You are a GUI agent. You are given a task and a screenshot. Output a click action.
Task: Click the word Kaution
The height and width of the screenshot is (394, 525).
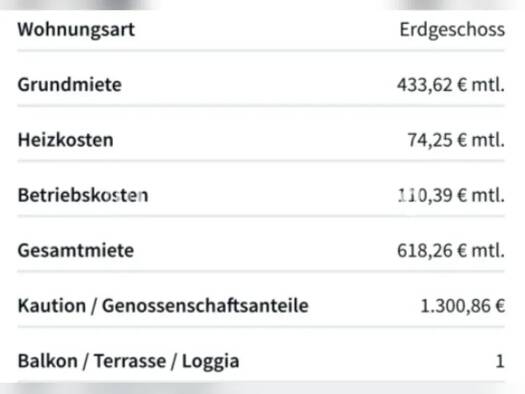coord(52,306)
